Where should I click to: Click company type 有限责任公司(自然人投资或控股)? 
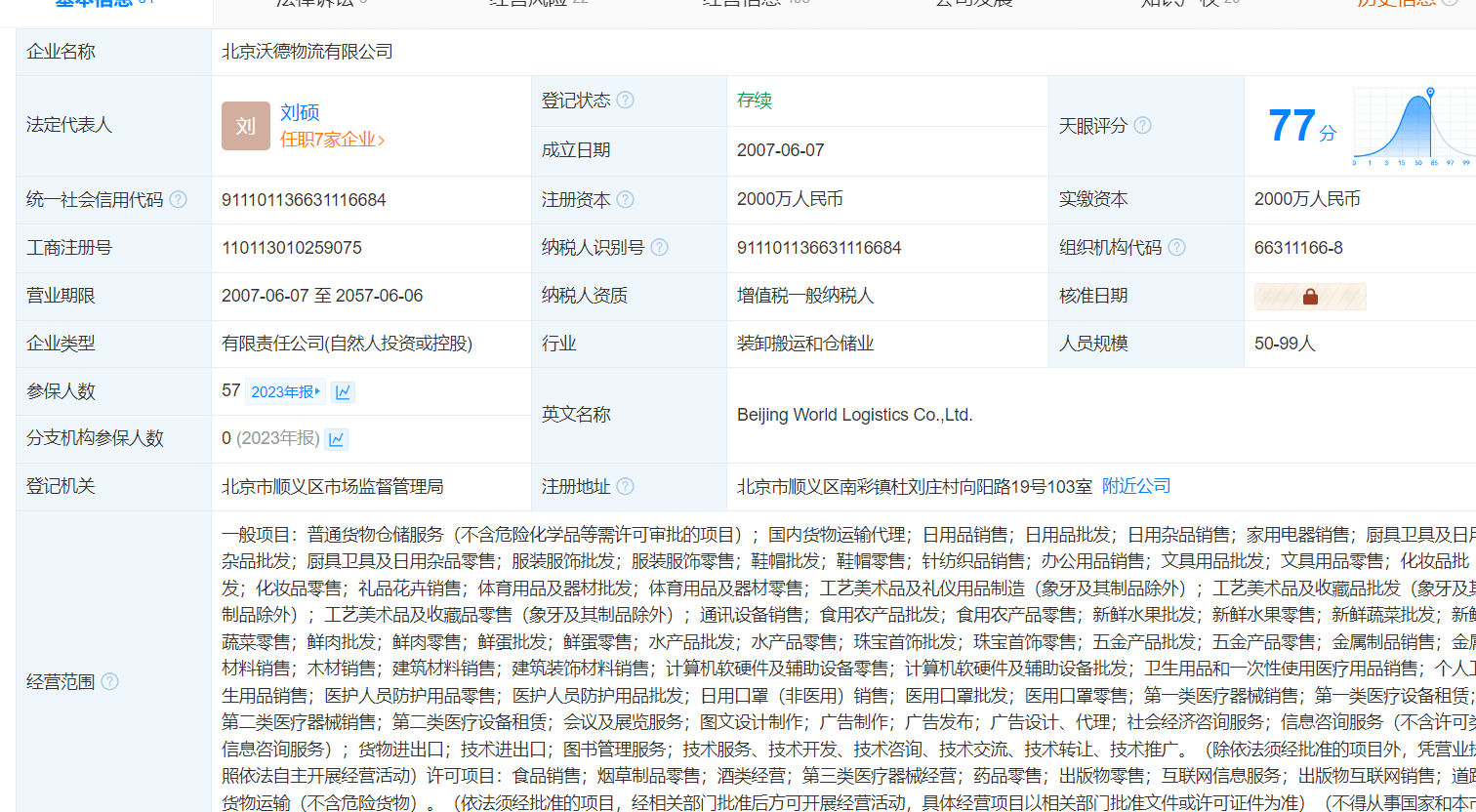(x=348, y=344)
